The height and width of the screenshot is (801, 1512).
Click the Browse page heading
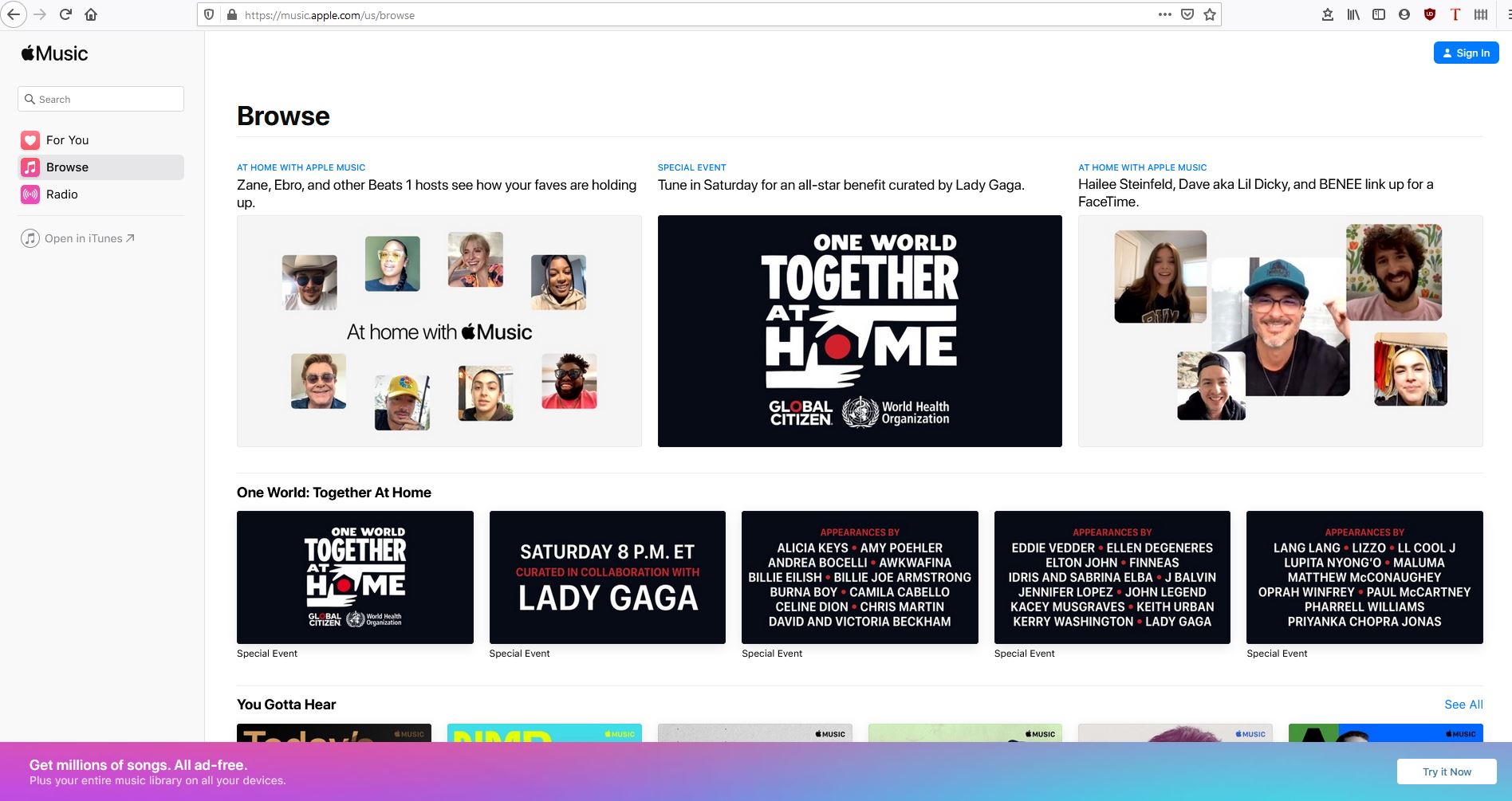pos(283,116)
